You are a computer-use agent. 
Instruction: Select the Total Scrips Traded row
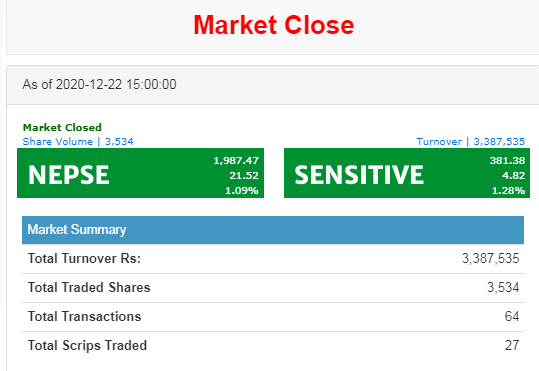click(273, 346)
